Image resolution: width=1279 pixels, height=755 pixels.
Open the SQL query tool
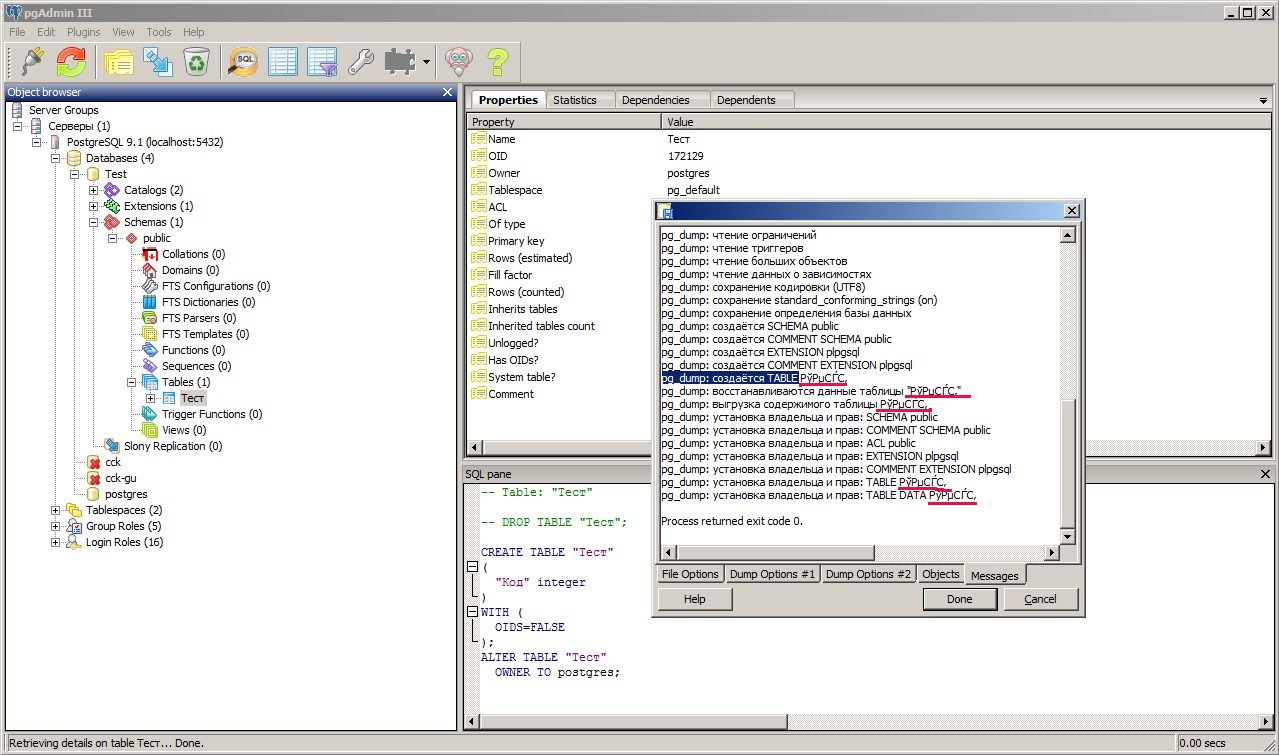(244, 62)
